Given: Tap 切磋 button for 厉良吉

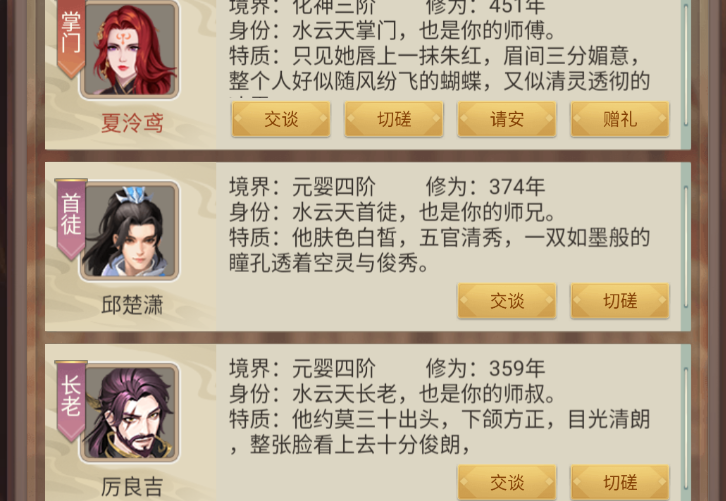Looking at the screenshot, I should click(x=620, y=482).
